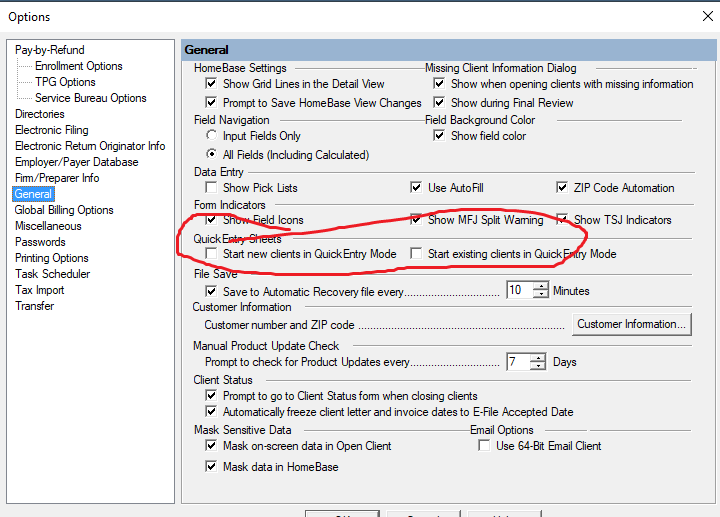Enable Show Grid Lines in Detail View
Image resolution: width=720 pixels, height=517 pixels.
point(211,84)
